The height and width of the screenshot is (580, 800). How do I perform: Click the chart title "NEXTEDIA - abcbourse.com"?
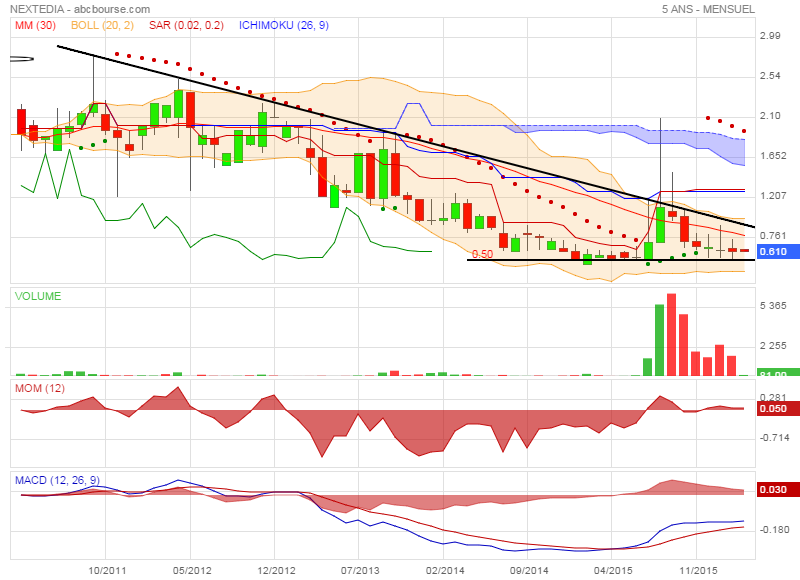pos(80,9)
